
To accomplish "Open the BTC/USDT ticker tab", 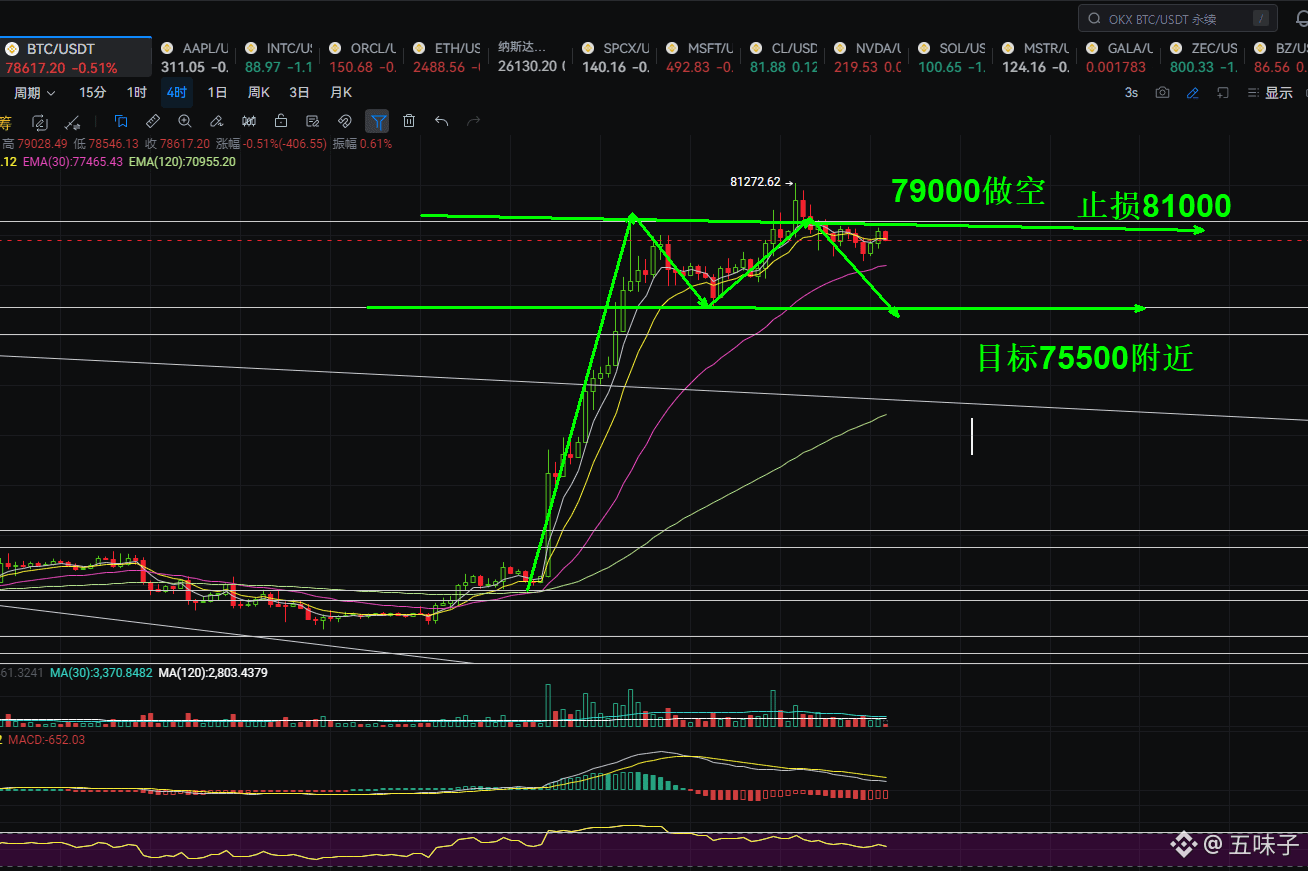I will click(x=75, y=57).
